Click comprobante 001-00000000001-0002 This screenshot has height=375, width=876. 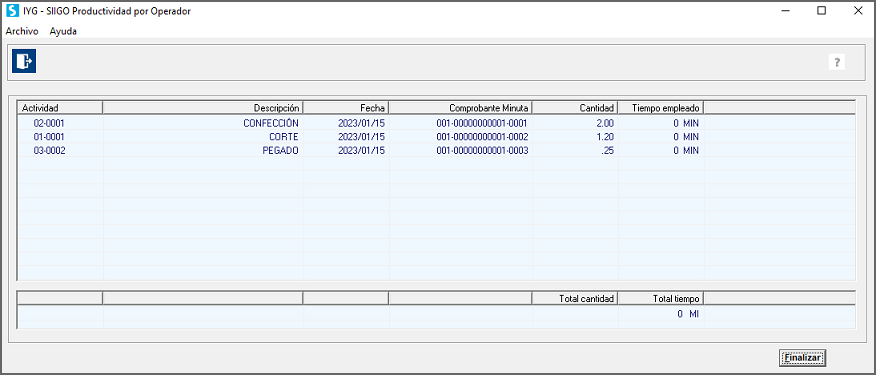click(461, 137)
